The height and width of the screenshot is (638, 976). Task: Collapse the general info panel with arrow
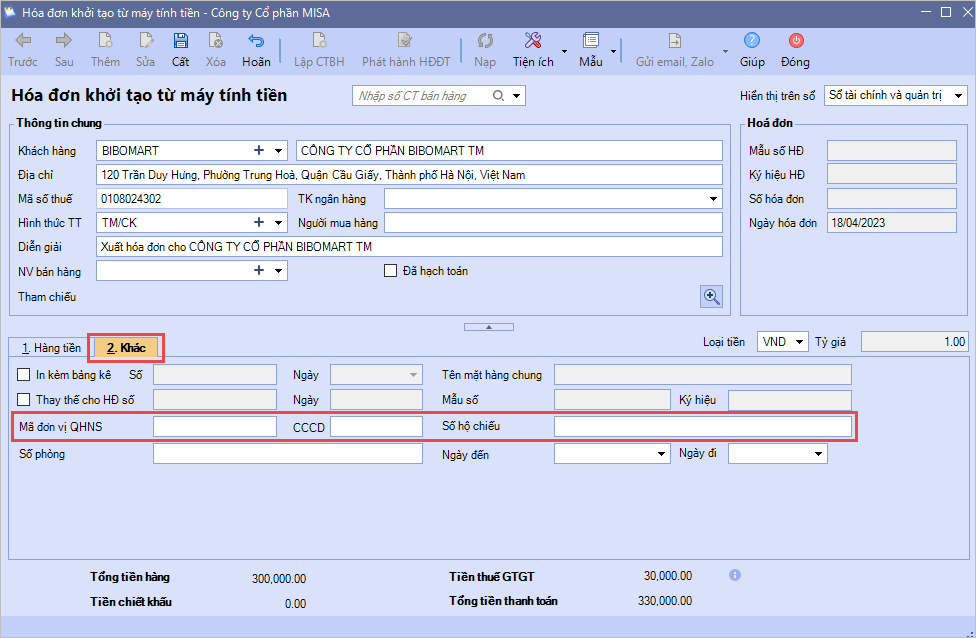[488, 327]
